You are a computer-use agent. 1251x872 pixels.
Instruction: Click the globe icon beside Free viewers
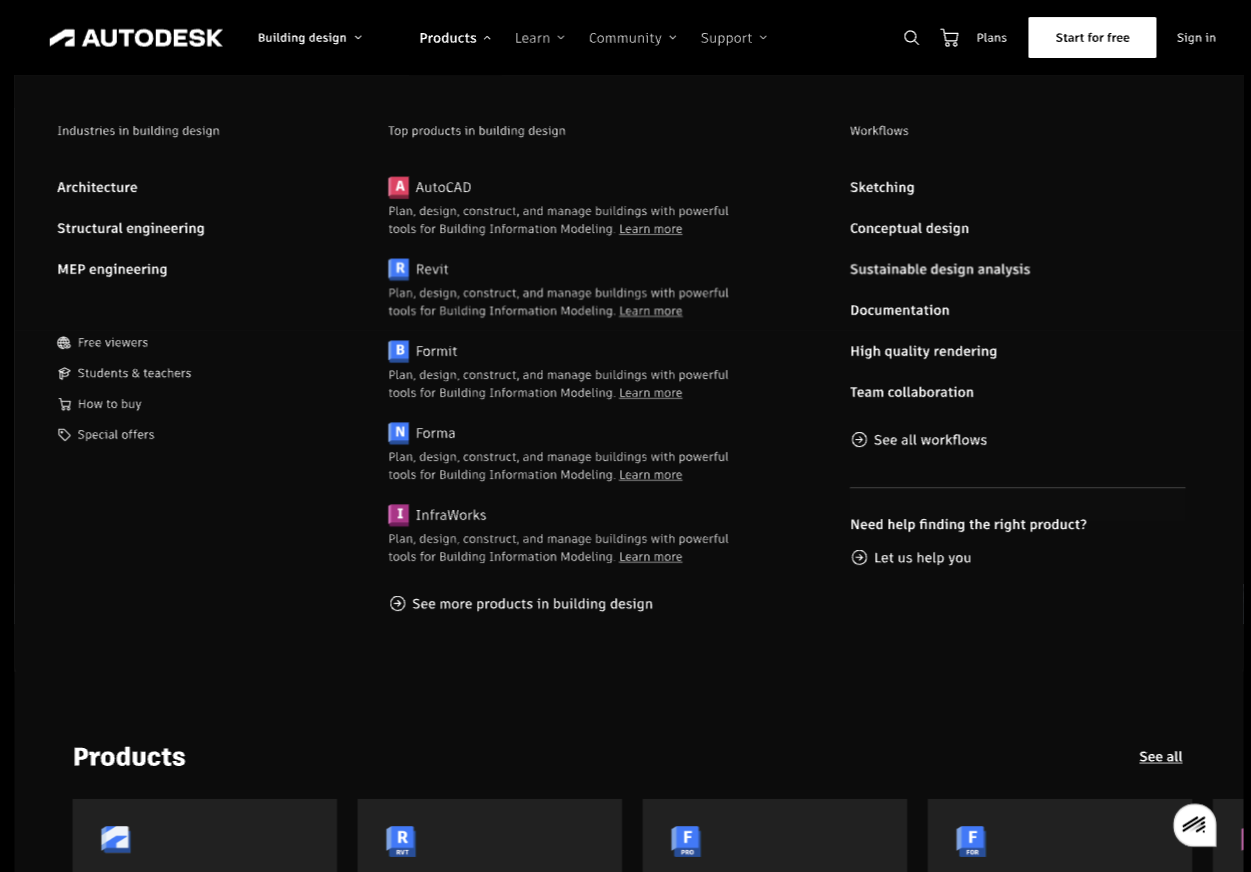click(64, 343)
